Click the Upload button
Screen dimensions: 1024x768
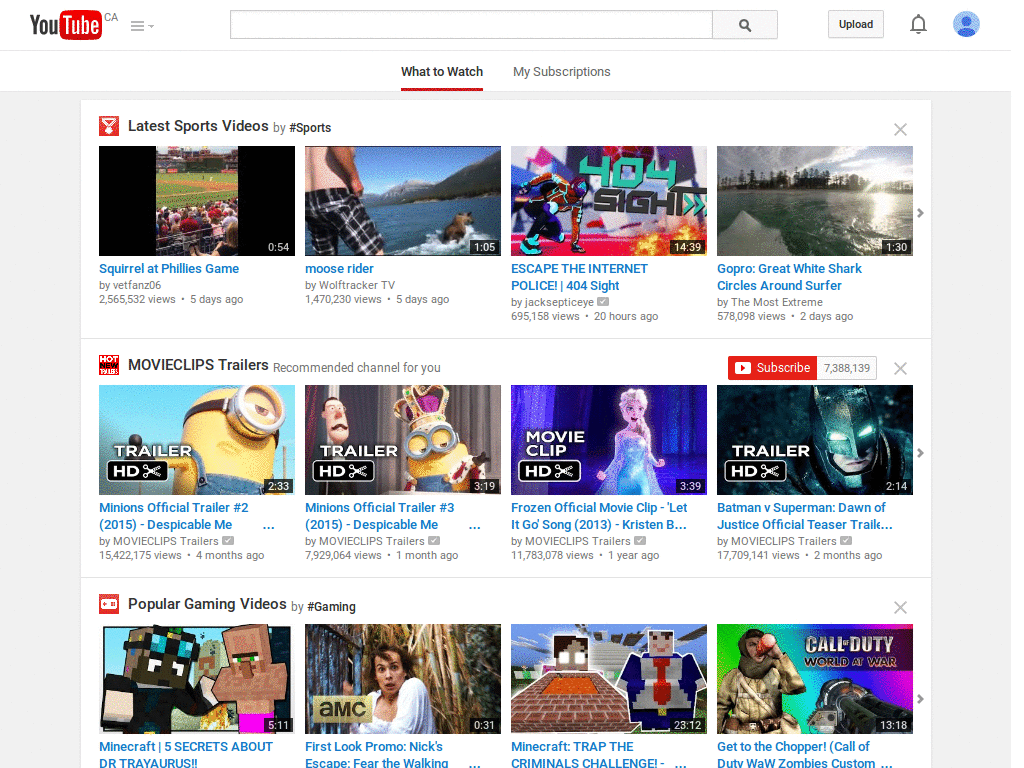coord(856,24)
